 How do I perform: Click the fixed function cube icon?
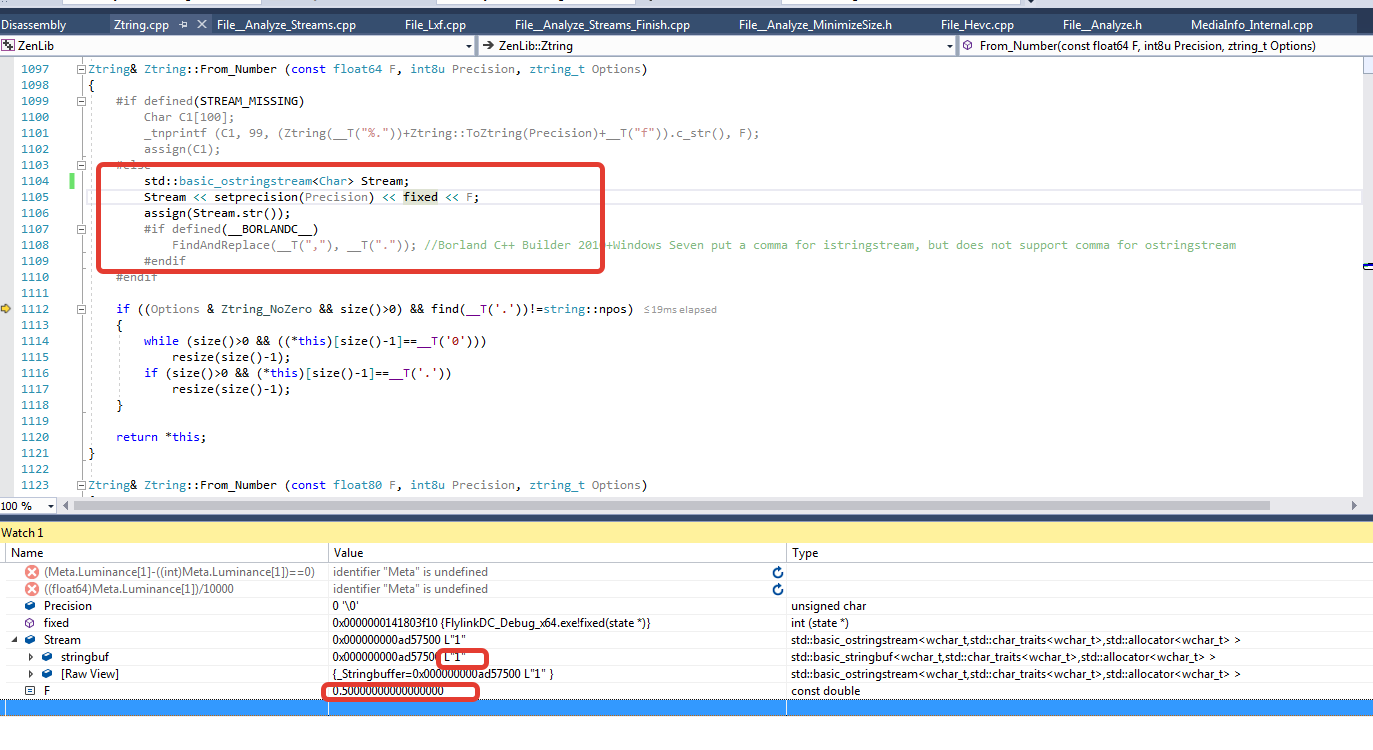(31, 623)
